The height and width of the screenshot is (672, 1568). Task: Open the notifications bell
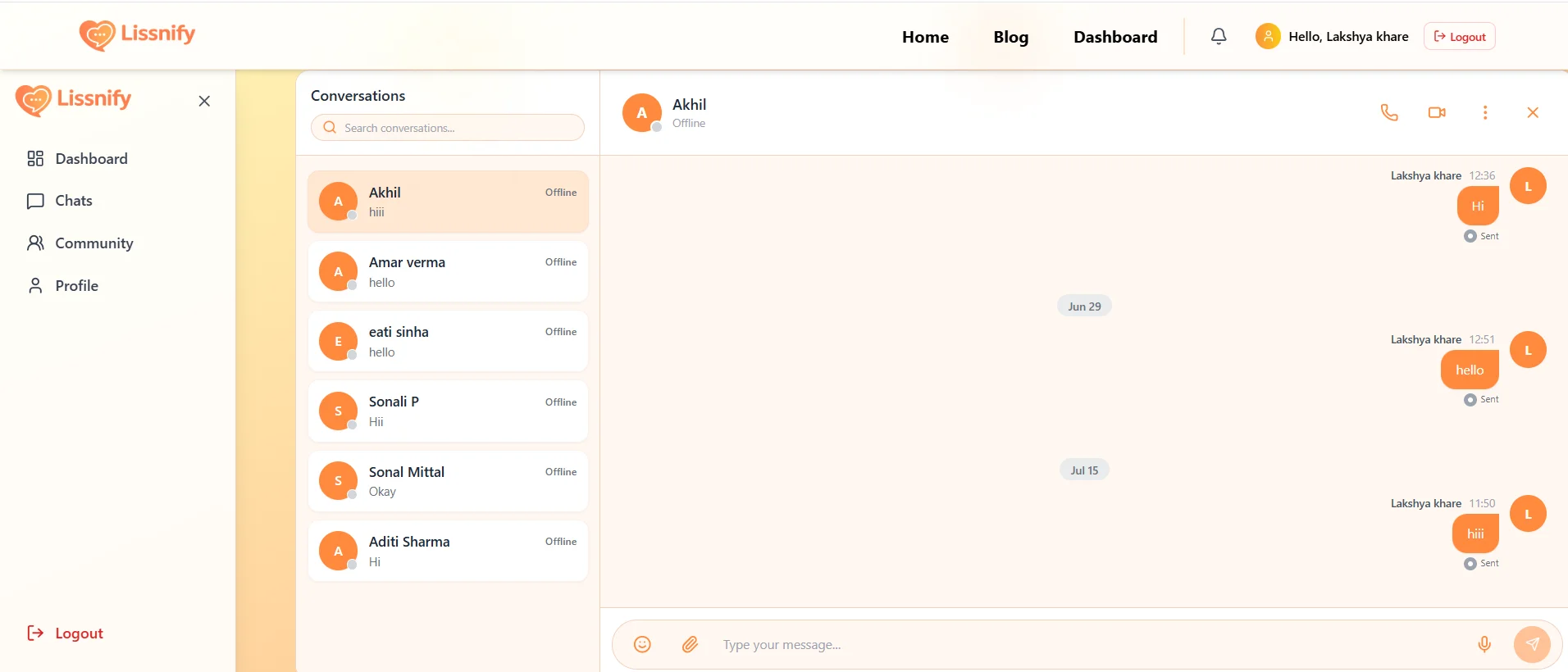point(1219,36)
